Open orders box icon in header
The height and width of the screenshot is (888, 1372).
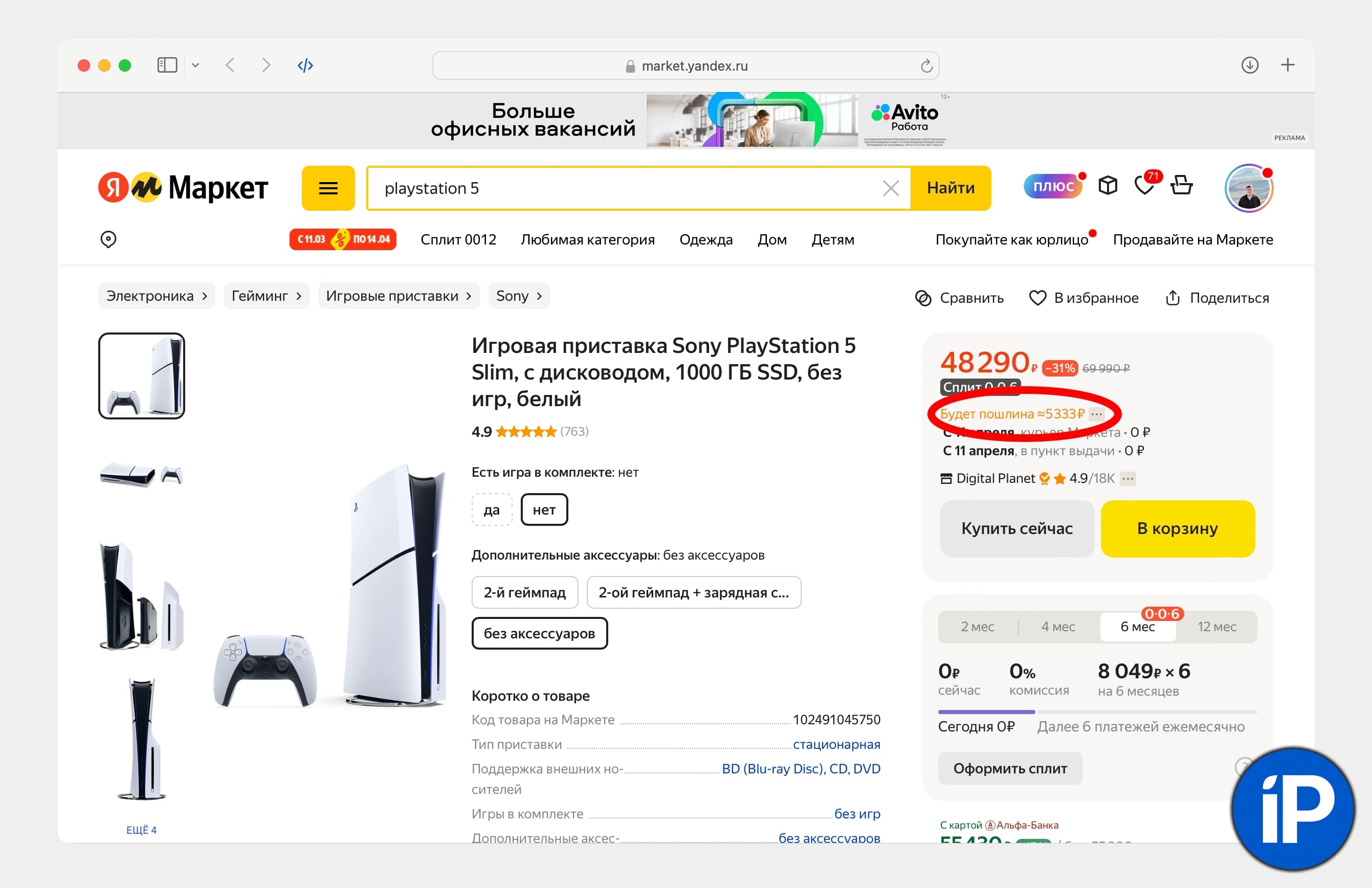point(1108,186)
